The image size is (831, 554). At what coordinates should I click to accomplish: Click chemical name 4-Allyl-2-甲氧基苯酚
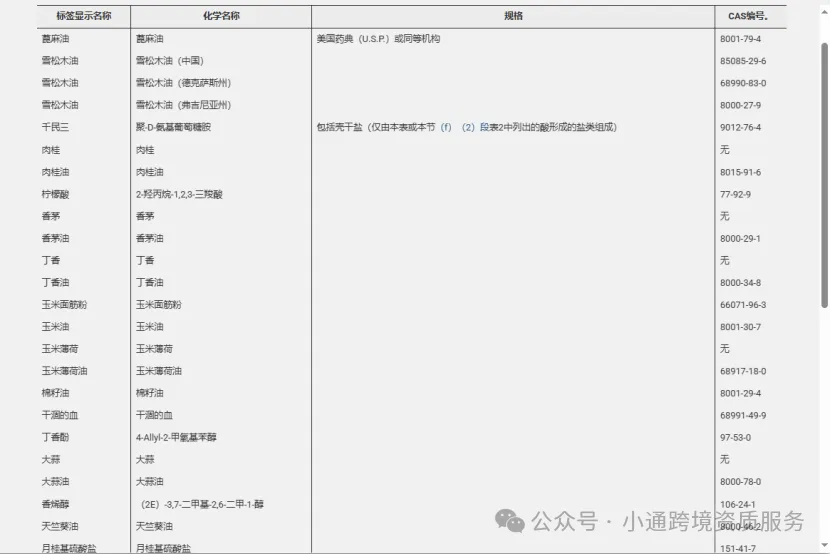tap(176, 437)
